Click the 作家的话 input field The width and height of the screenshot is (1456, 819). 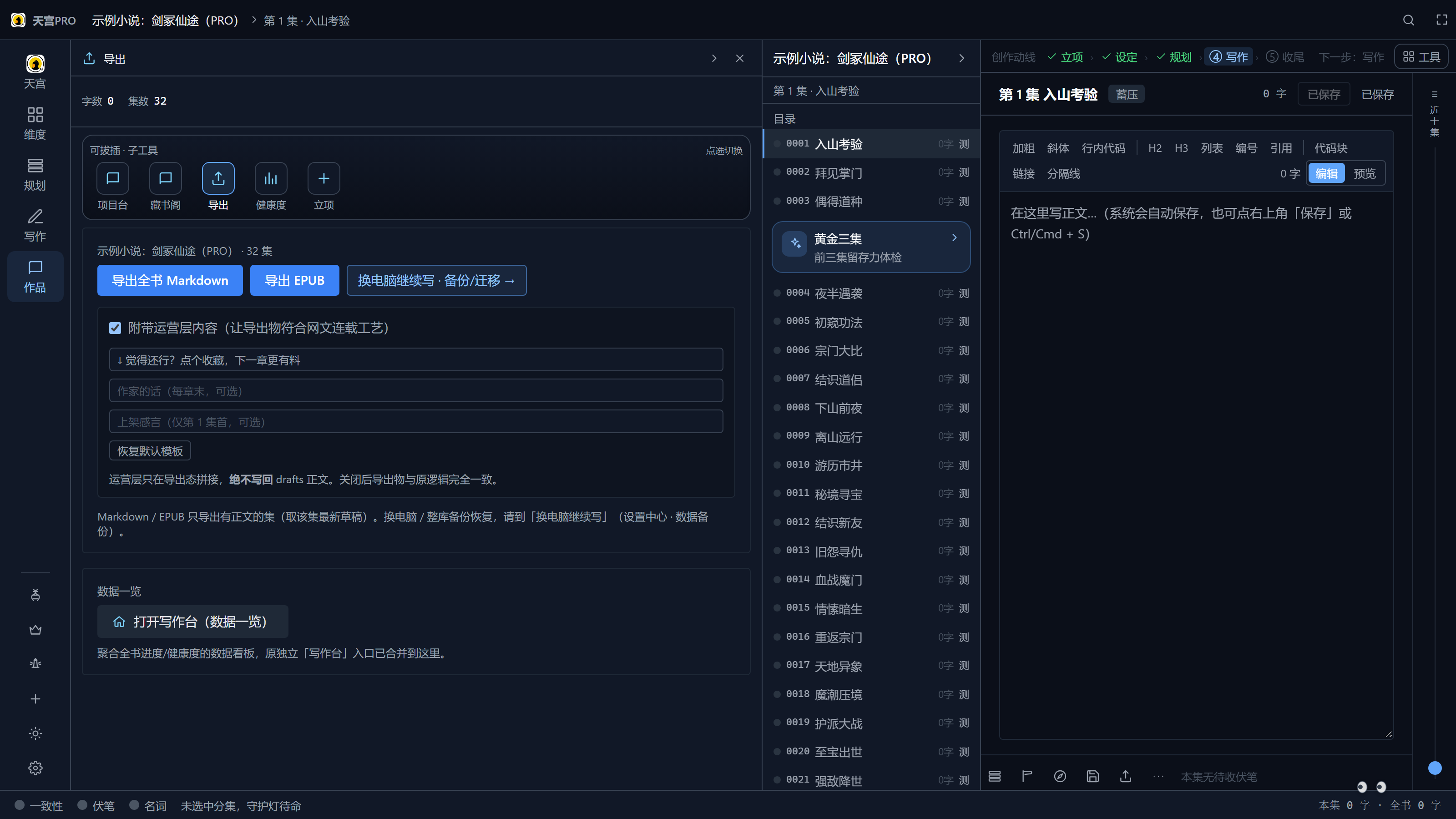[416, 390]
